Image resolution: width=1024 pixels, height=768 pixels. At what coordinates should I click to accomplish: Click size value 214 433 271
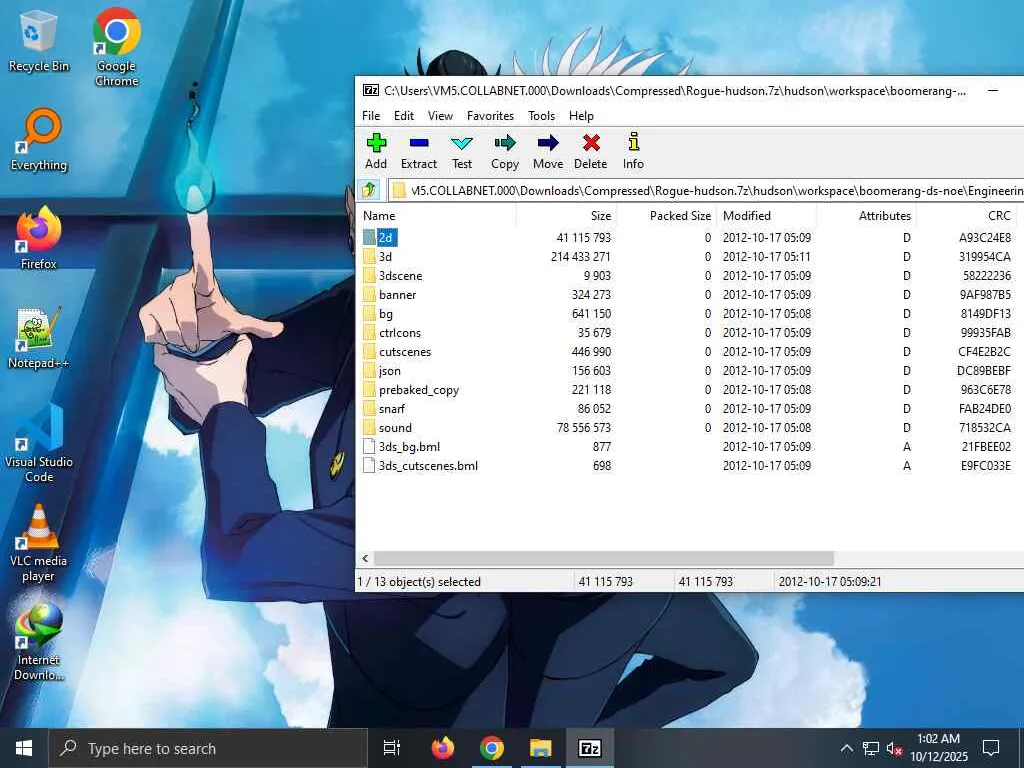tap(581, 257)
